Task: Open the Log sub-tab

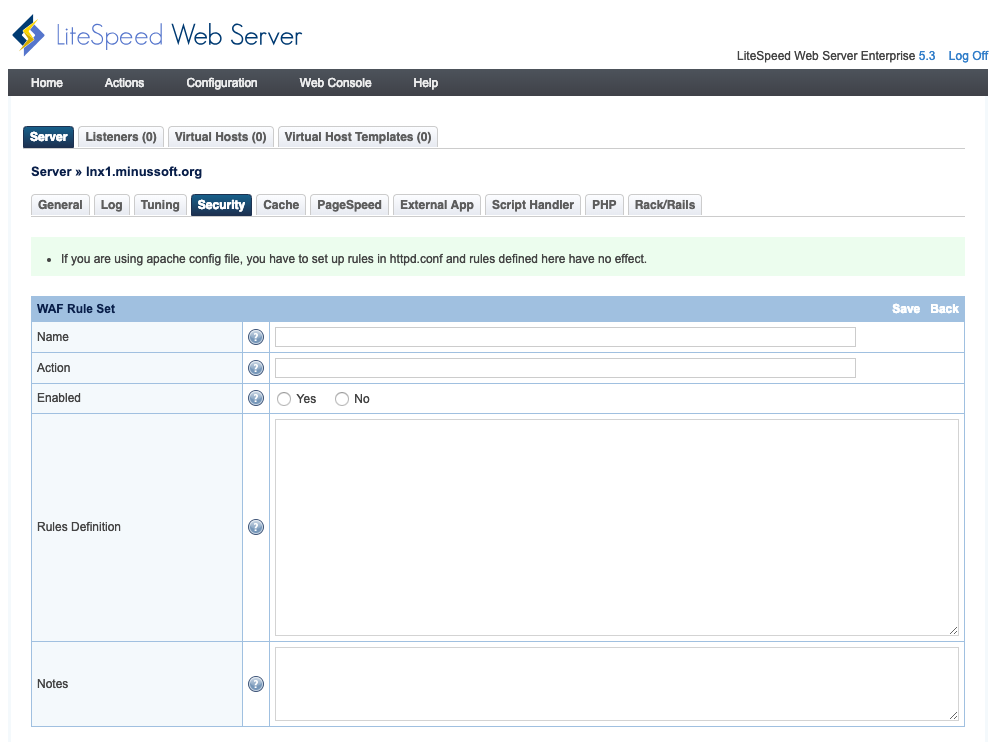Action: coord(111,205)
